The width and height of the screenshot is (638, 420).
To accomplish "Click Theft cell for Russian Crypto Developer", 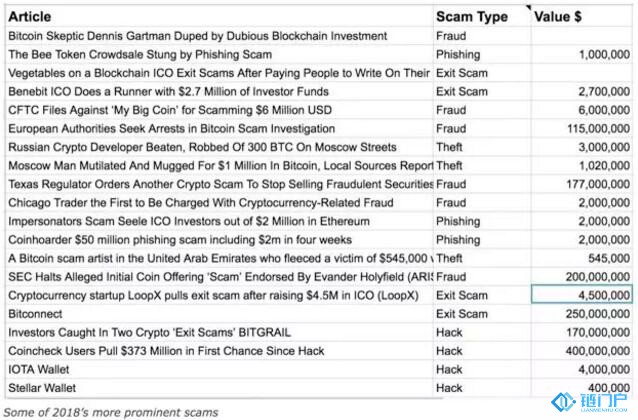I will tap(482, 147).
